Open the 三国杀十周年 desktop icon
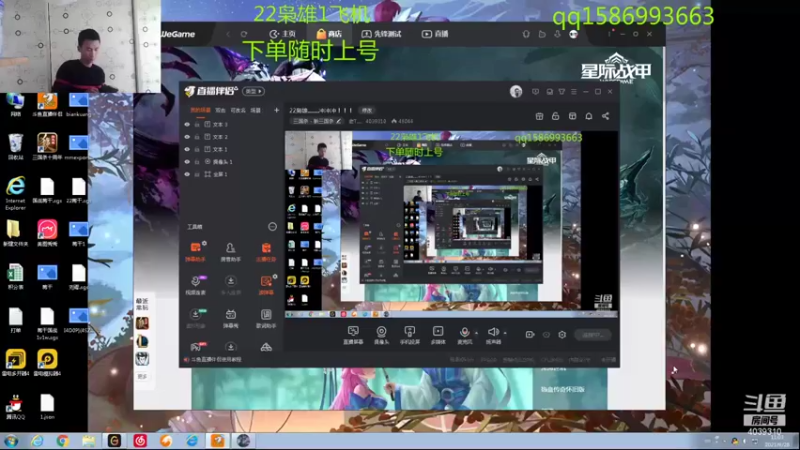The width and height of the screenshot is (800, 450). [x=47, y=146]
